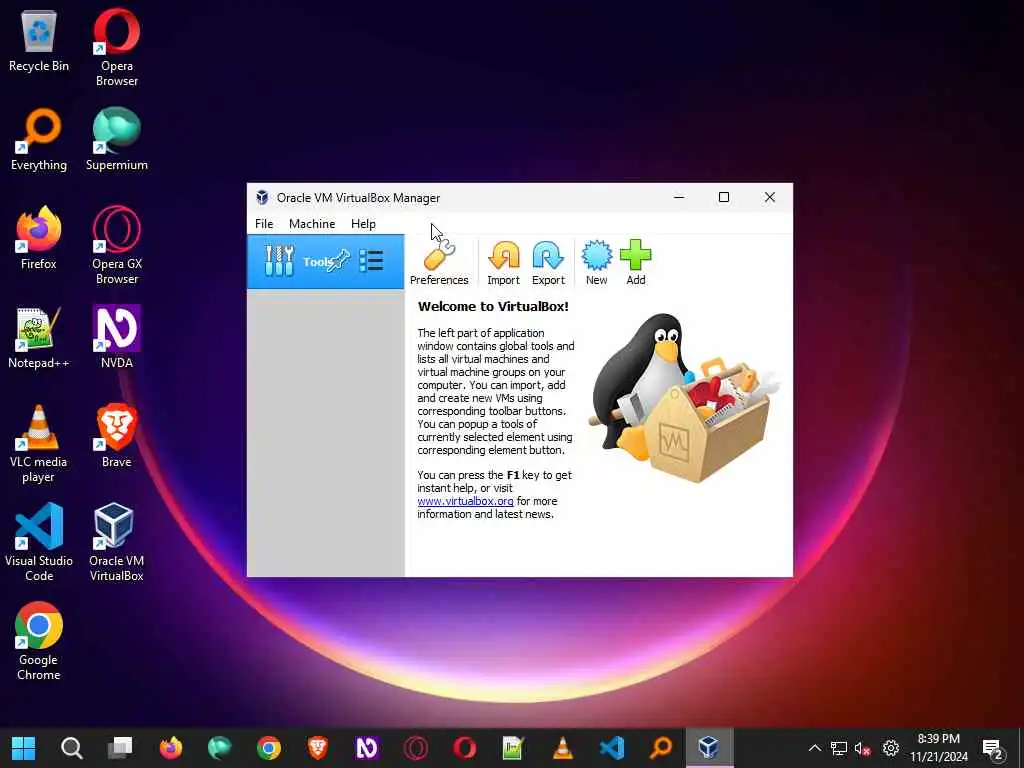Open the network status tray icon
1024x768 pixels.
coord(839,748)
